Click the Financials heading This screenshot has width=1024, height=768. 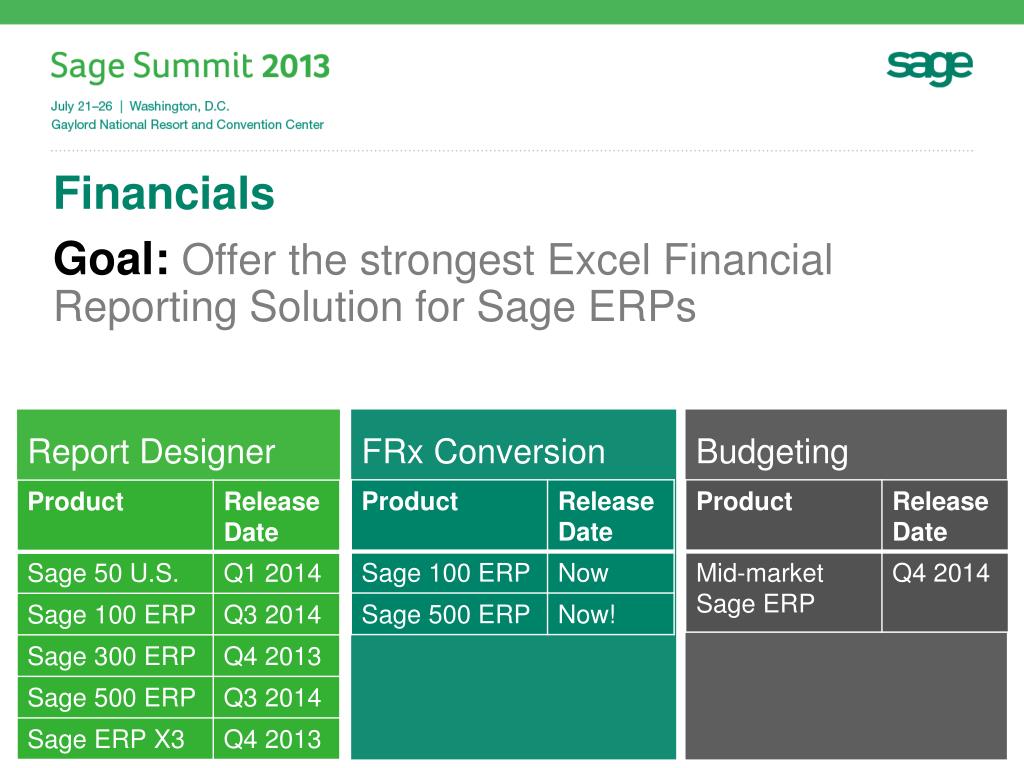(164, 193)
